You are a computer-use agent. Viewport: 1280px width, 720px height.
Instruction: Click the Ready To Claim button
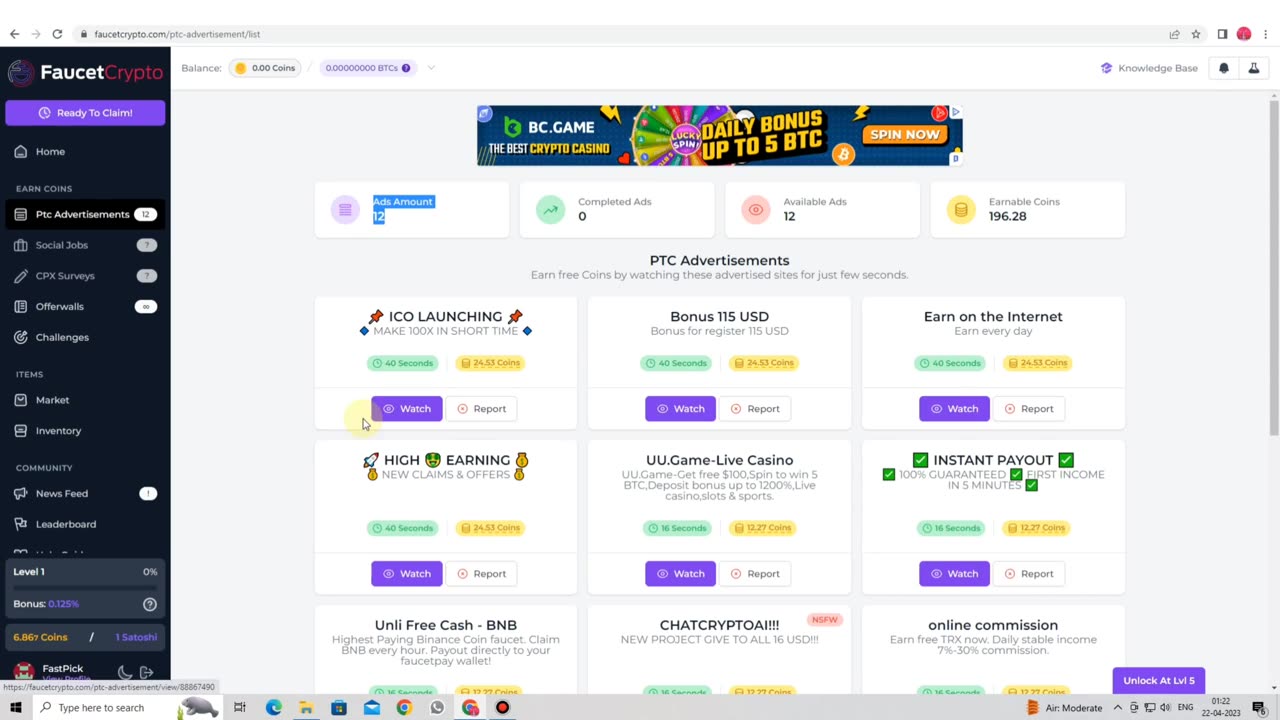(85, 113)
